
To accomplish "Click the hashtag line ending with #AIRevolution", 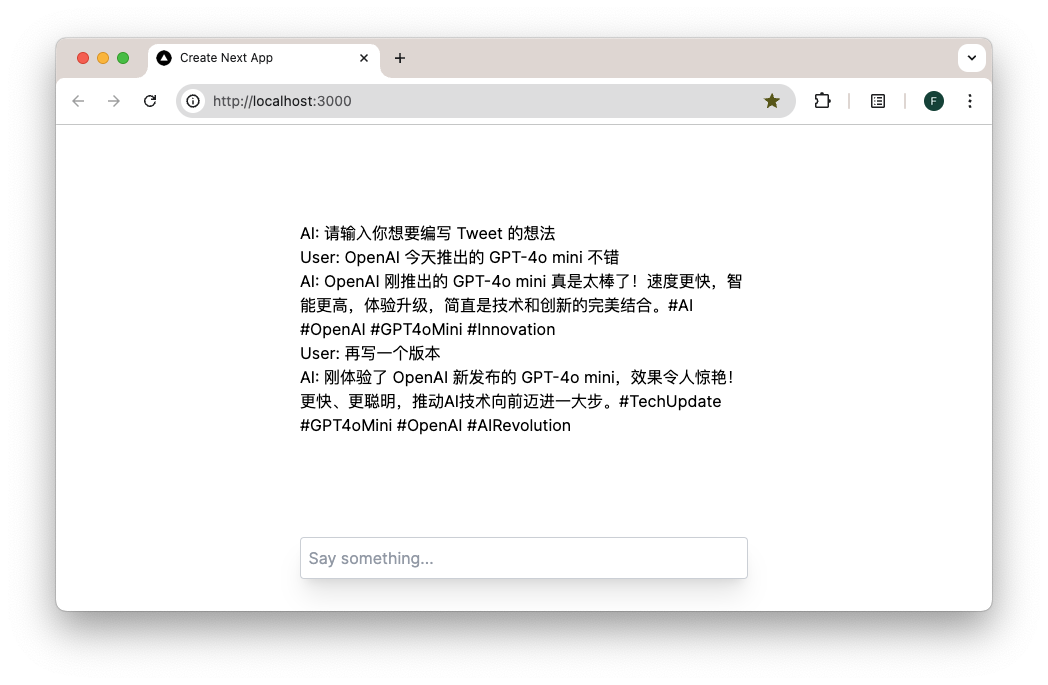I will point(436,426).
